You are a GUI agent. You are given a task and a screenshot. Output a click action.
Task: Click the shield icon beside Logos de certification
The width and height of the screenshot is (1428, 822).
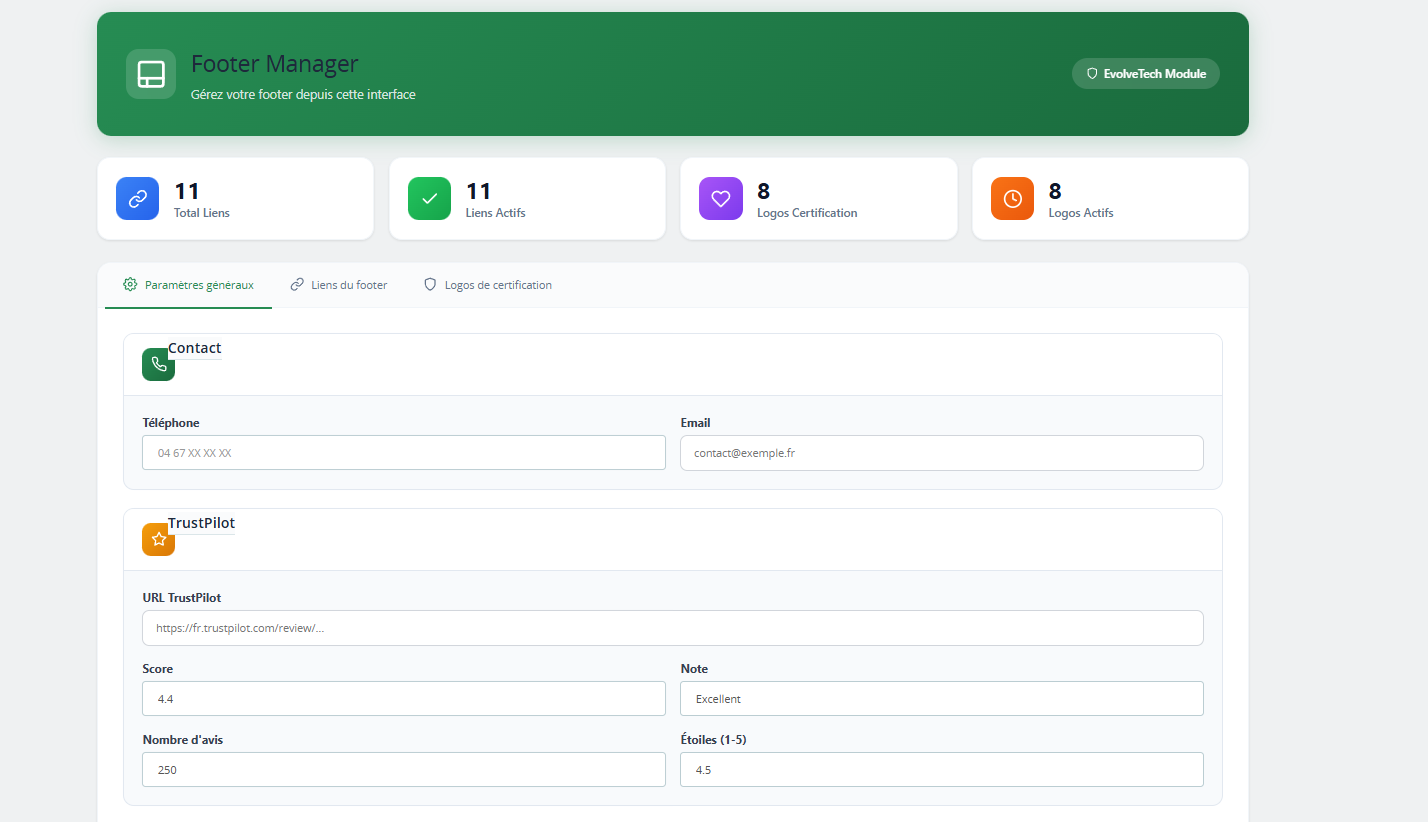[x=429, y=284]
